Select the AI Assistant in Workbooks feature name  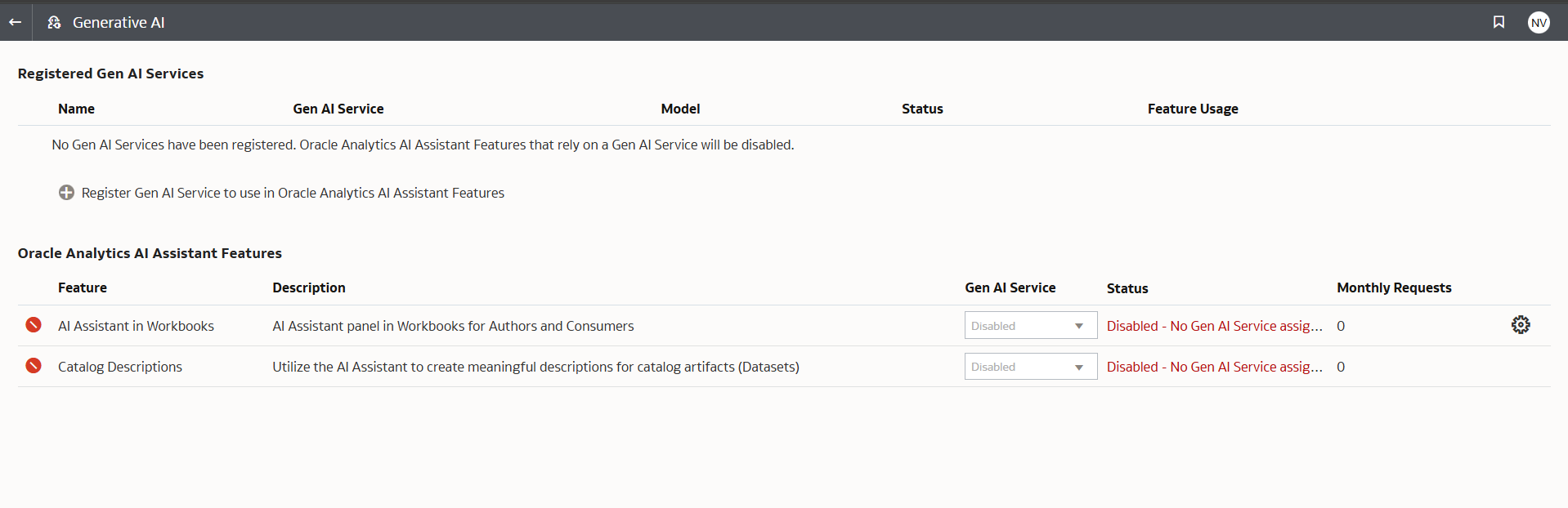pyautogui.click(x=136, y=326)
